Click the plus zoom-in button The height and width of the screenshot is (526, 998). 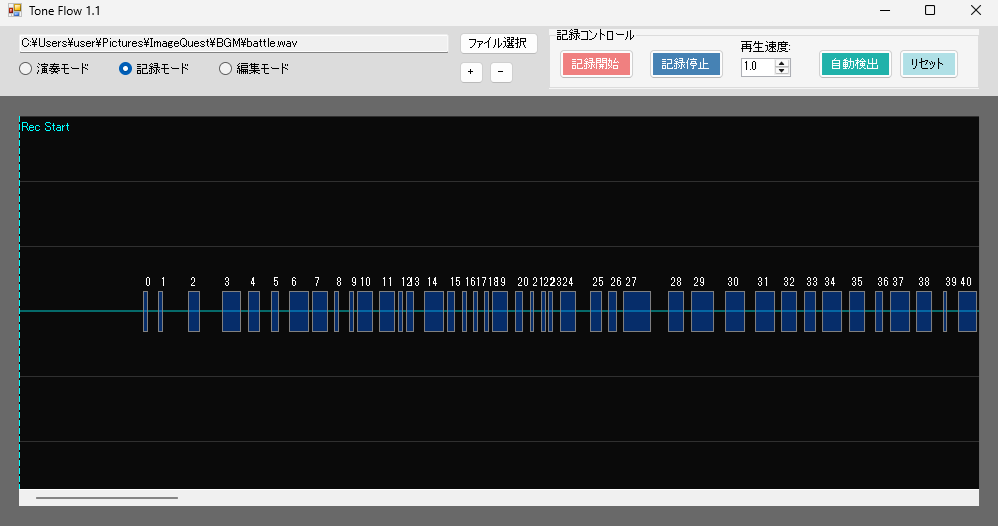[471, 72]
